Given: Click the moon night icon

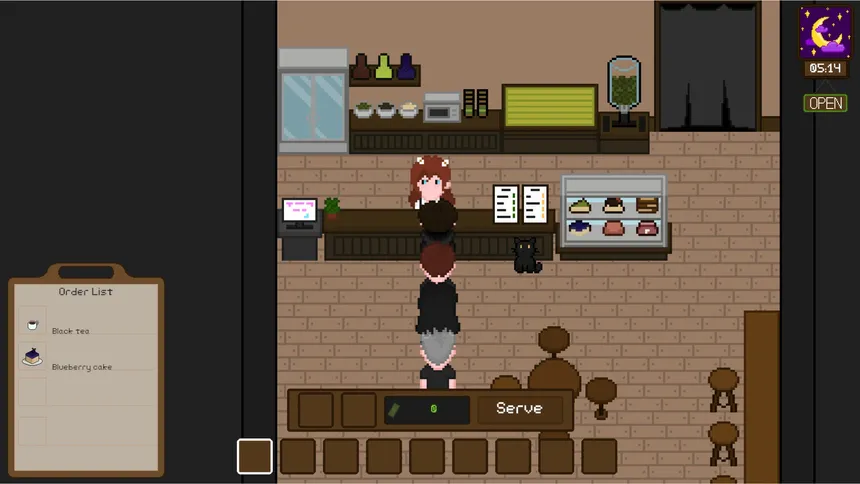Looking at the screenshot, I should click(x=825, y=32).
